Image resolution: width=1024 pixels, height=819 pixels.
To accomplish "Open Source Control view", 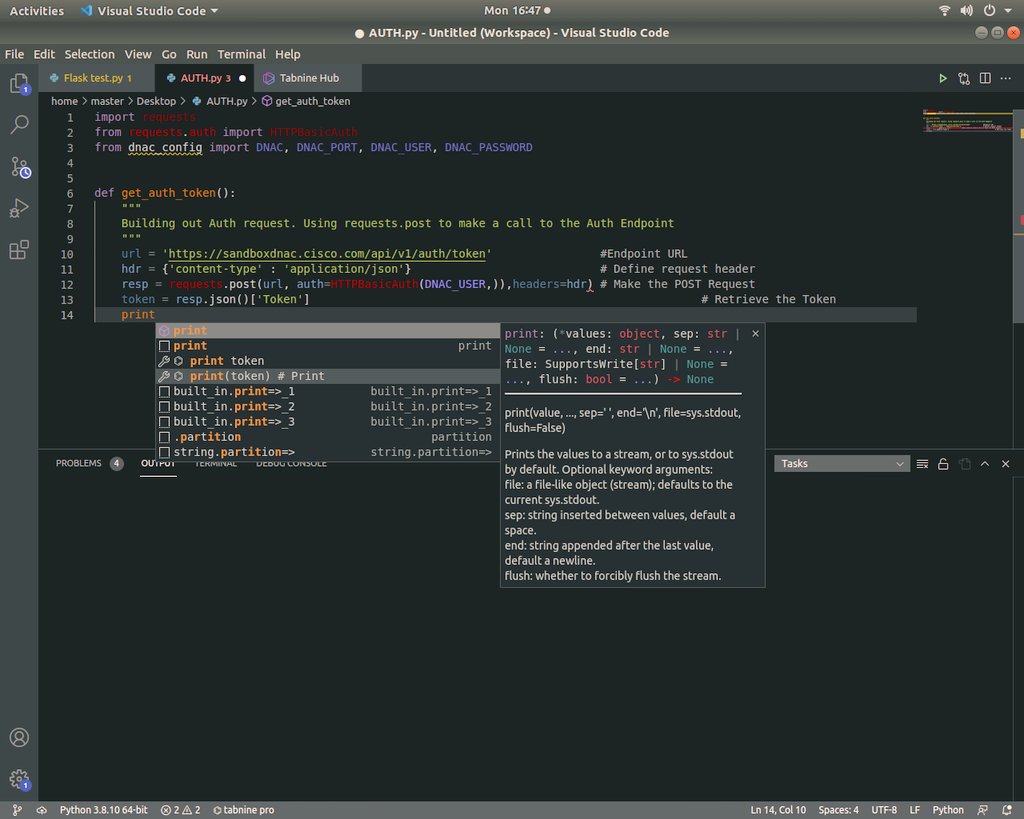I will pos(19,166).
